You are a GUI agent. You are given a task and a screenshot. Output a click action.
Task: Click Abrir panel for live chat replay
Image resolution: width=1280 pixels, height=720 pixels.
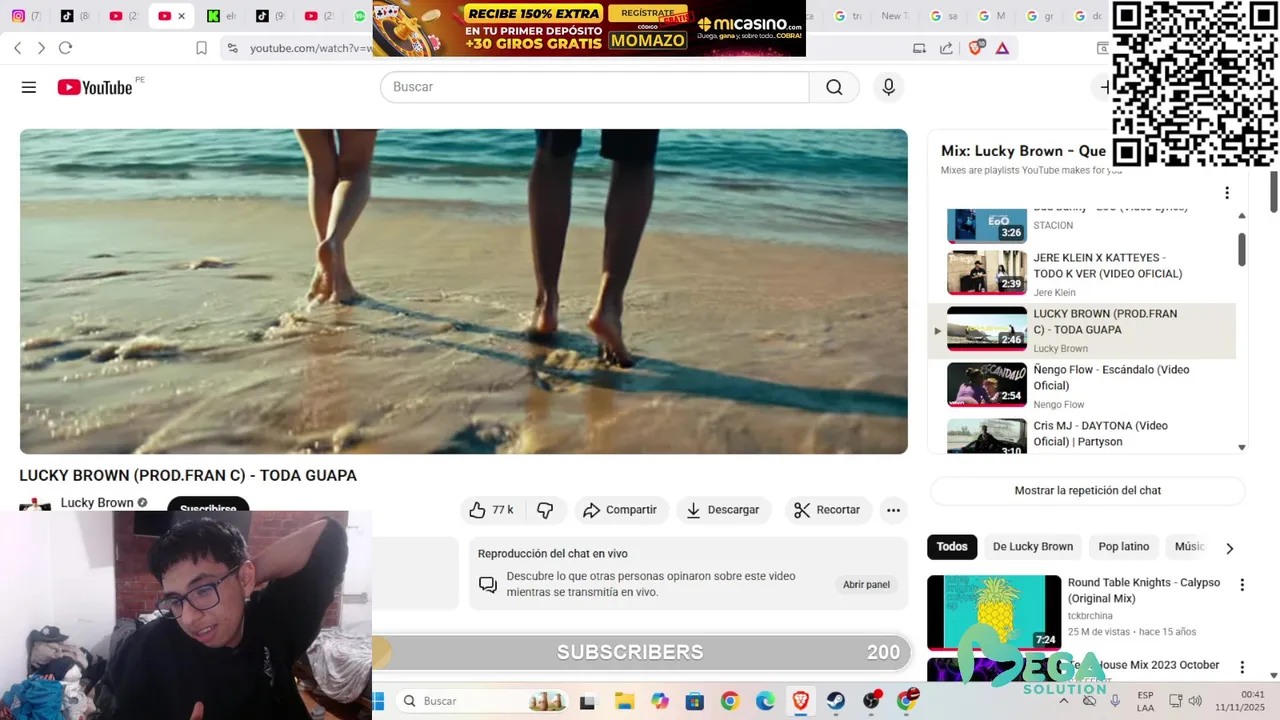pos(866,585)
